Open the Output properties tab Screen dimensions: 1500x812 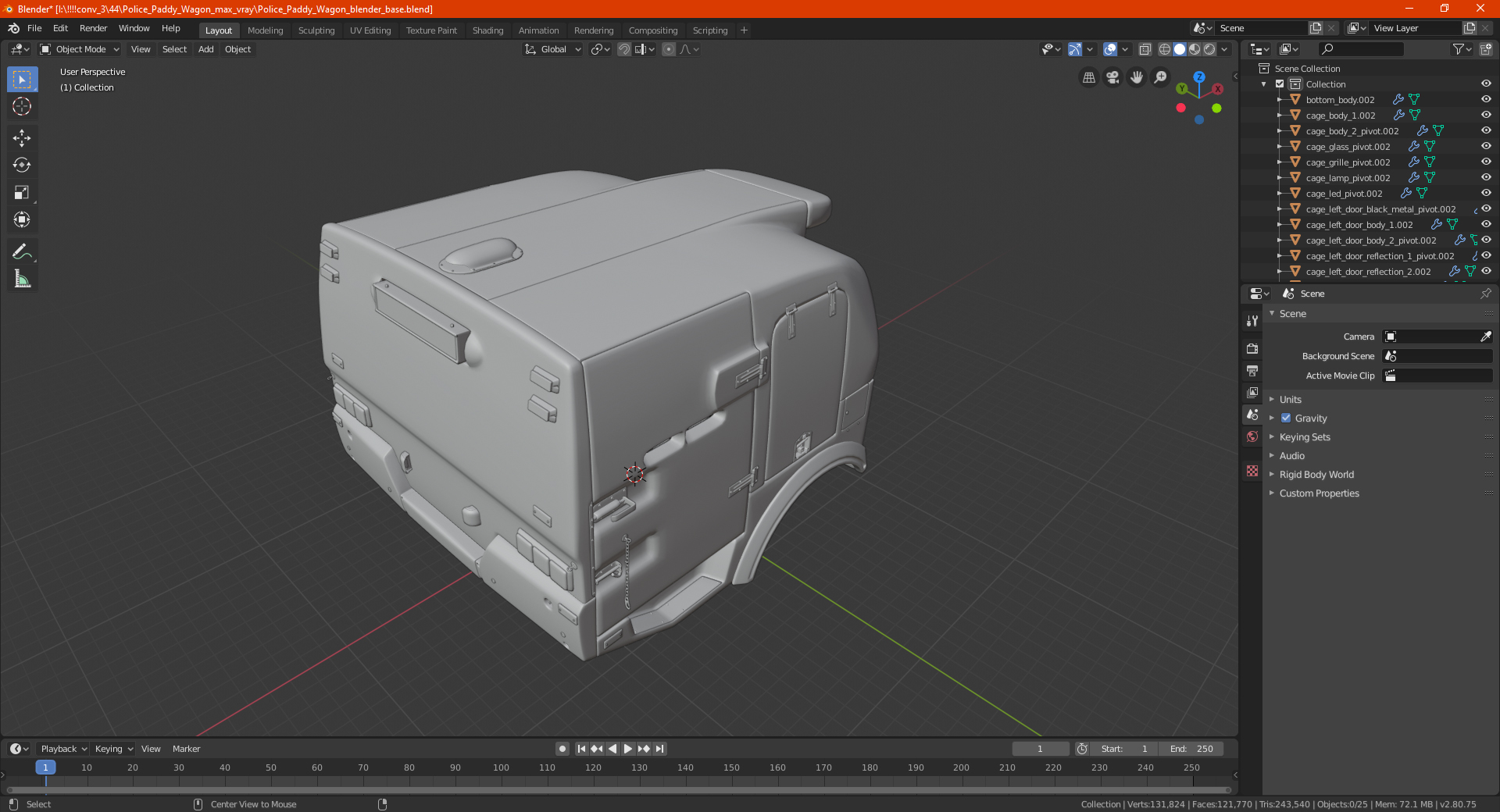pos(1252,370)
